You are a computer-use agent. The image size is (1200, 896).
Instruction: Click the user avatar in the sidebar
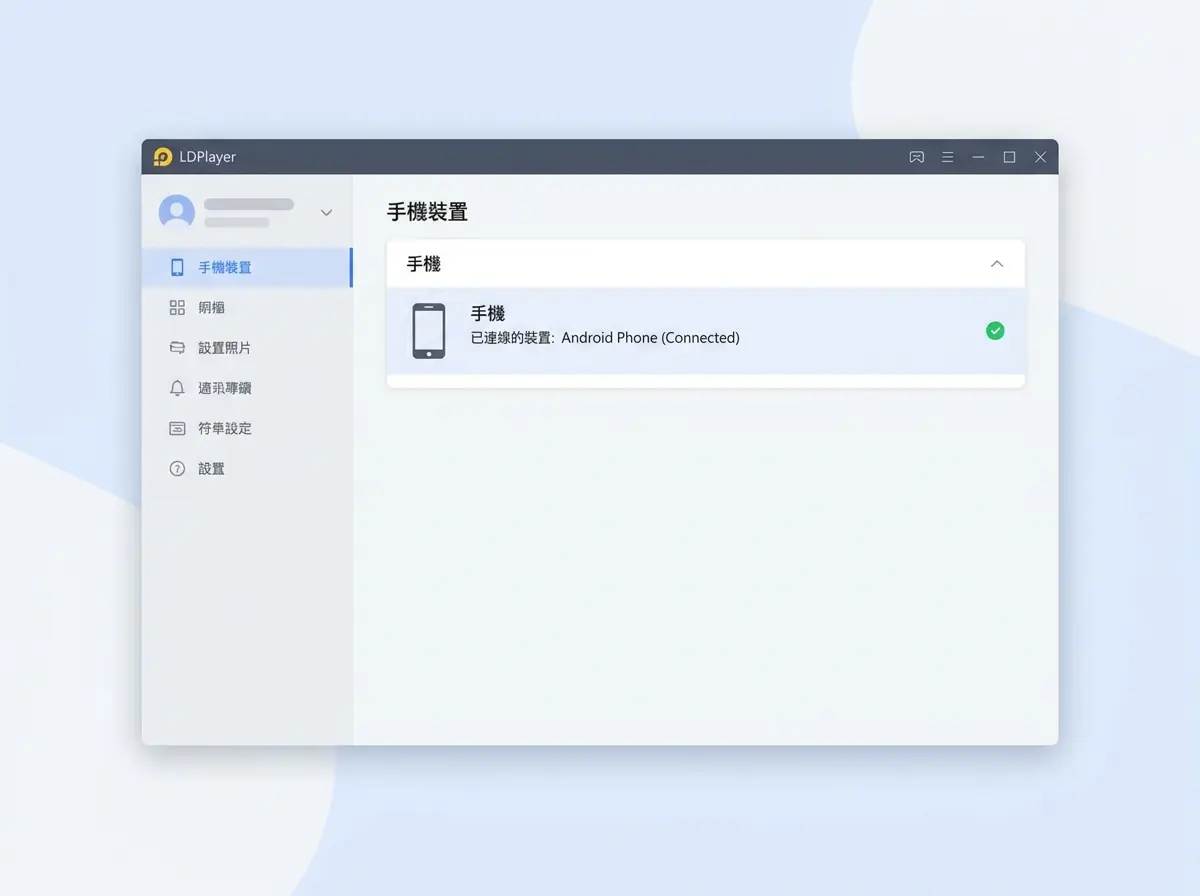coord(177,212)
